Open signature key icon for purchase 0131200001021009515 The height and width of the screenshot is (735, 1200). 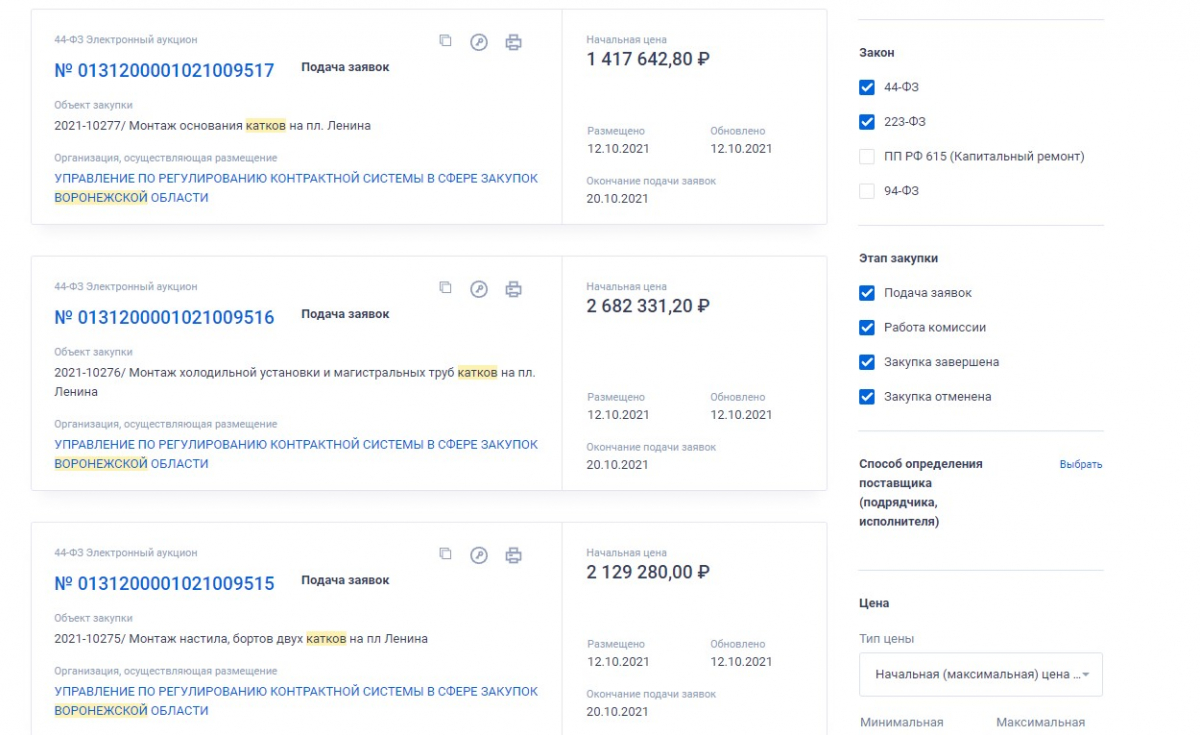tap(479, 555)
